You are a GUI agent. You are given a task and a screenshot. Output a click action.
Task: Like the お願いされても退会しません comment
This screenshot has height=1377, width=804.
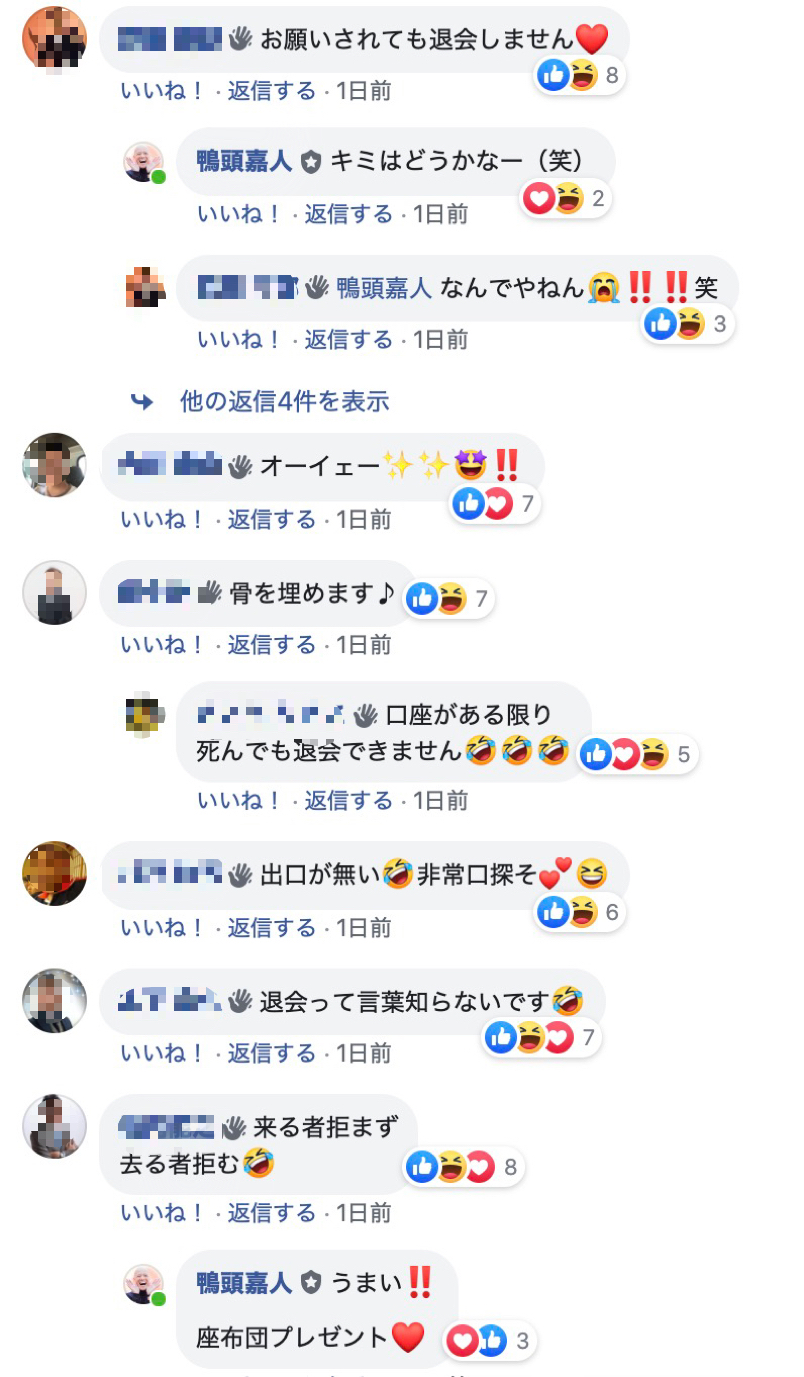coord(162,91)
